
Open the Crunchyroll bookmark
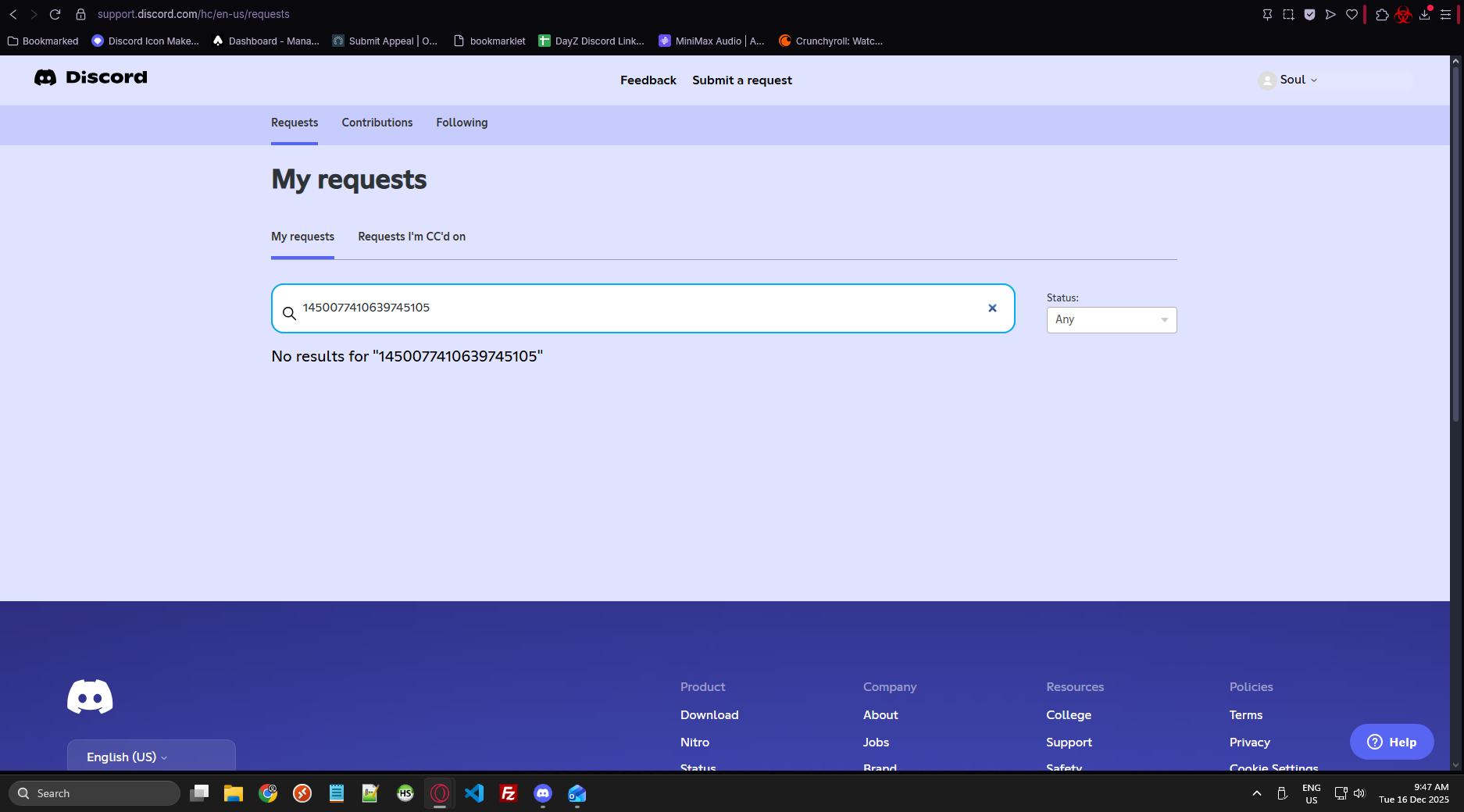831,41
